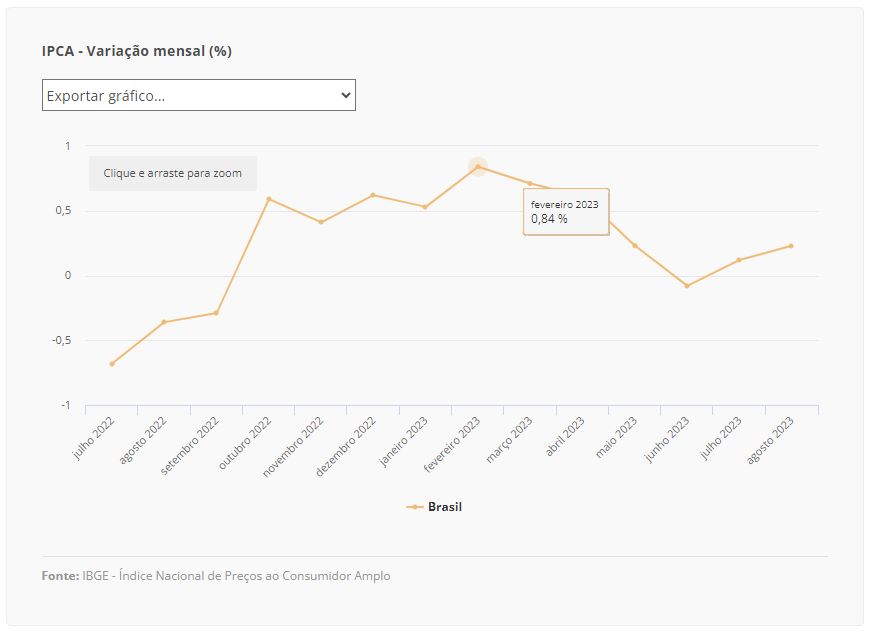Click the 'IPCA - Variação mensal (%)' title

click(136, 51)
